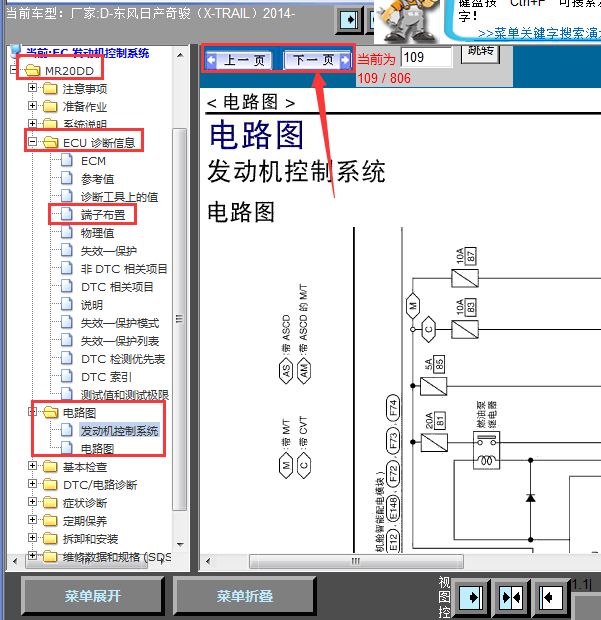Open the ECM page in tree
Image resolution: width=601 pixels, height=620 pixels.
93,161
